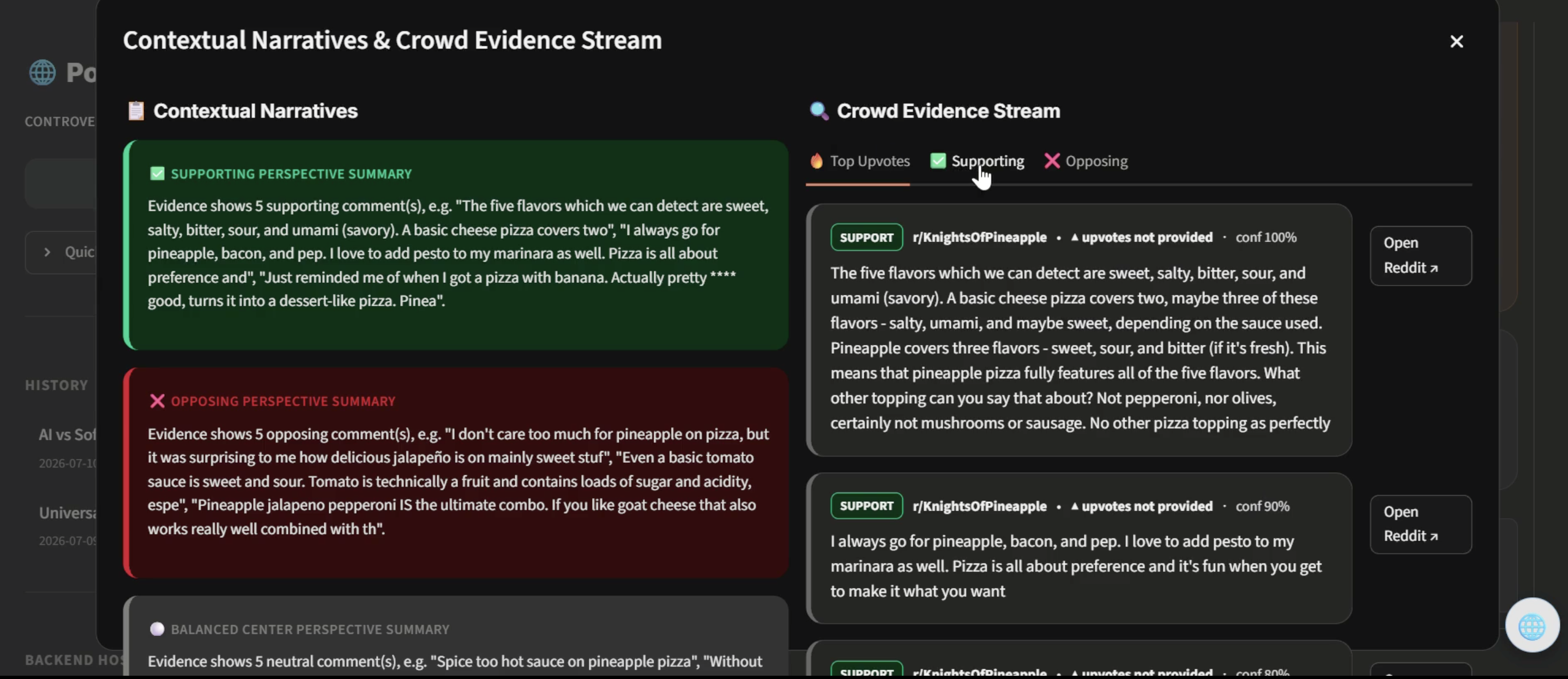Switch to the Opposing tab
The image size is (1568, 679).
click(1086, 161)
